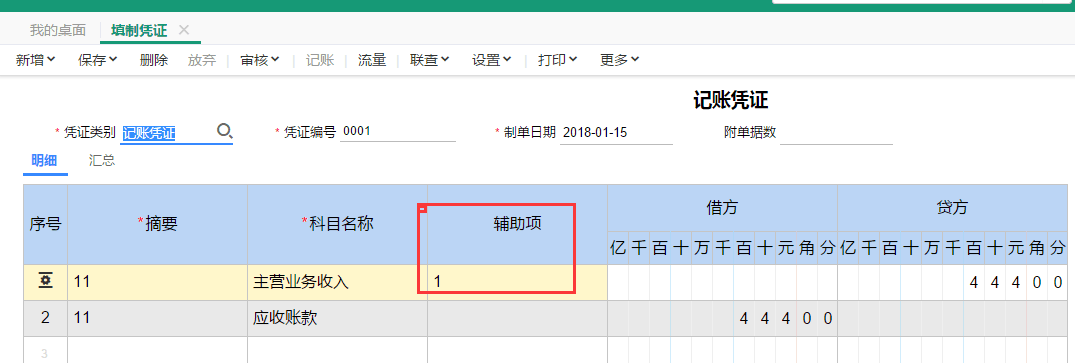Select the 应收账款 account cell
Viewport: 1075px width, 363px height.
pos(337,318)
